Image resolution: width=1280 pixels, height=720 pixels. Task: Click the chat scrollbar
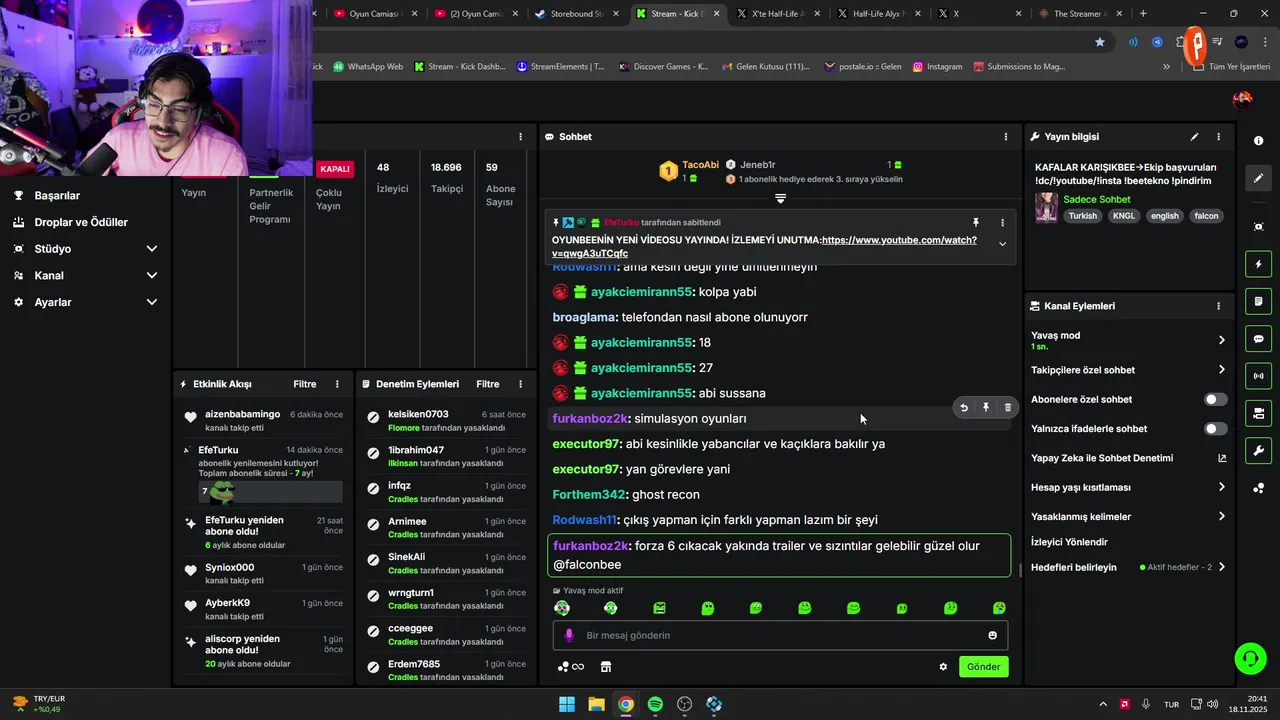pos(1020,569)
